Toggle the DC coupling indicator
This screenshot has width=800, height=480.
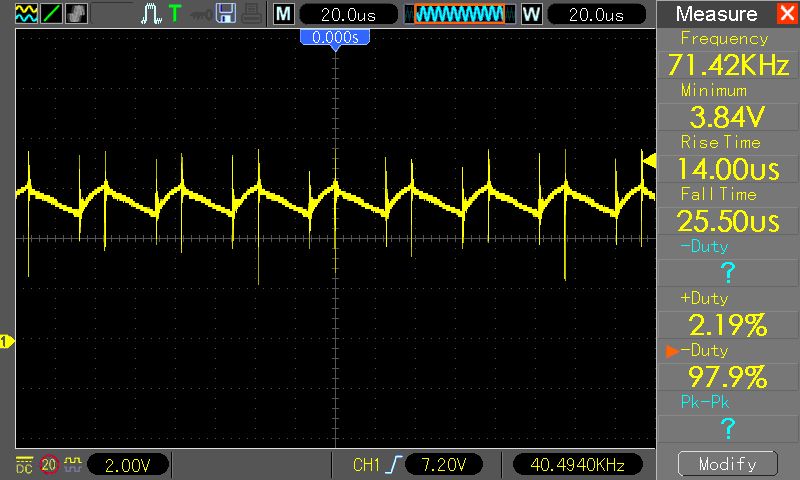click(24, 465)
